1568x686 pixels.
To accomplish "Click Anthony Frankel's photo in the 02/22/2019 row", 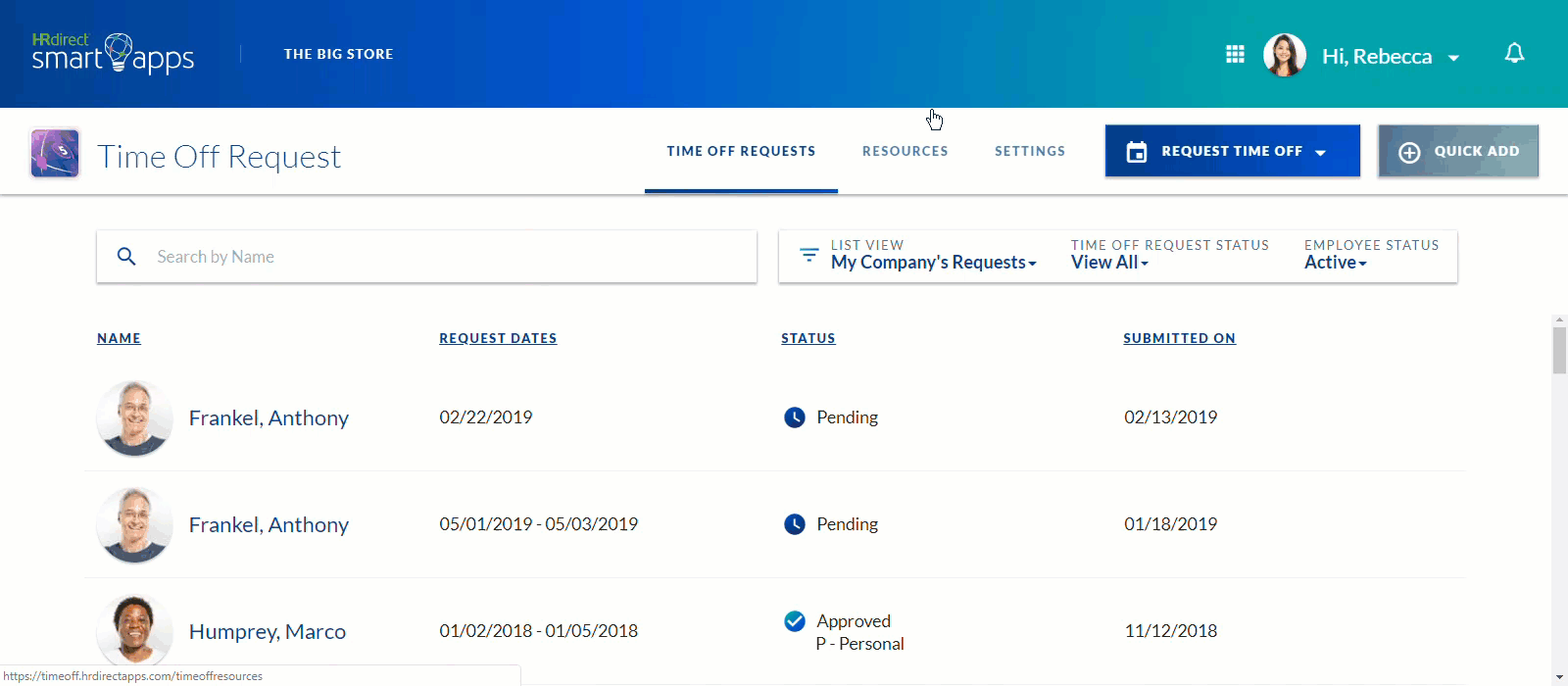I will tap(135, 418).
